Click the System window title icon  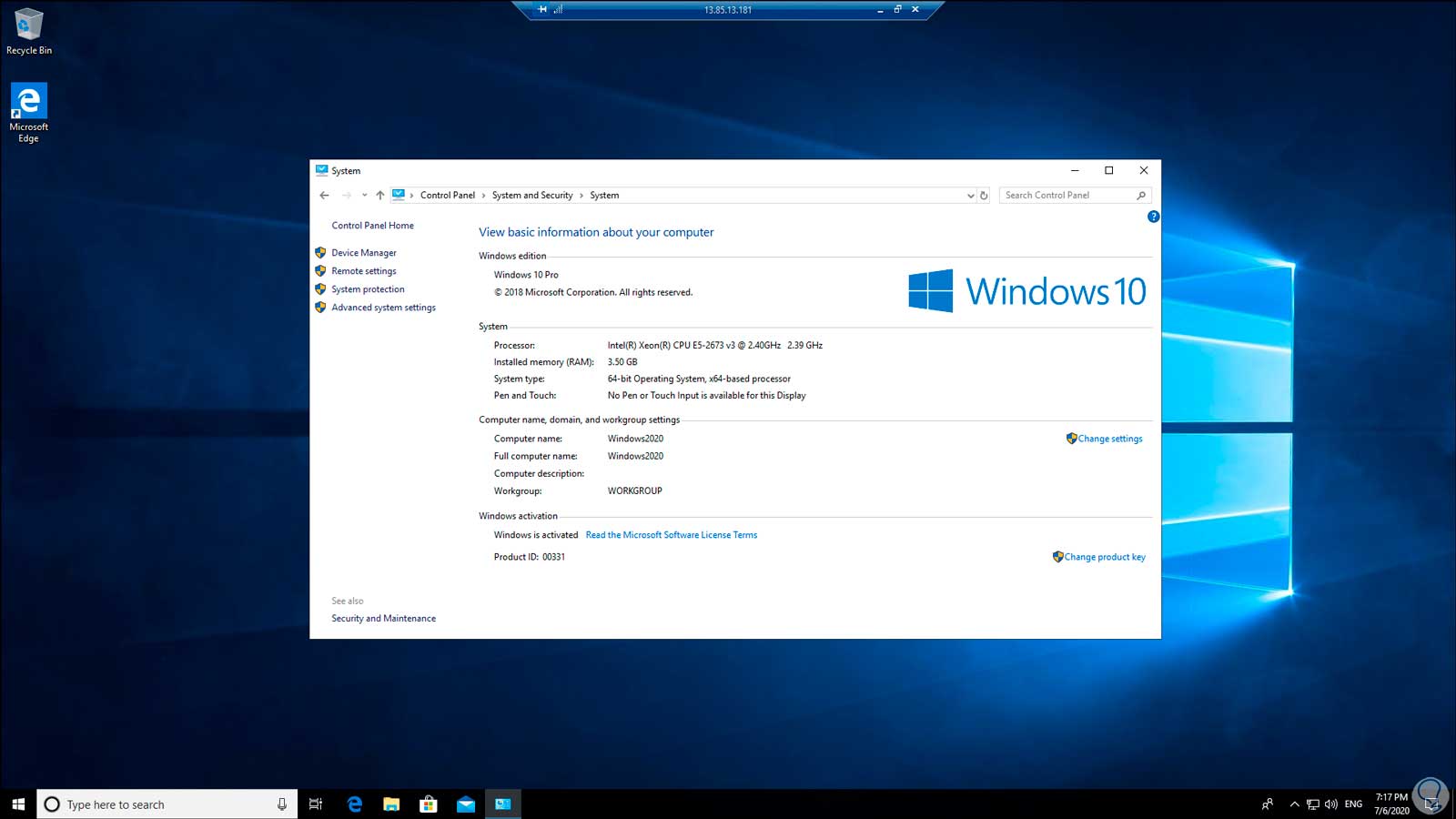[321, 170]
